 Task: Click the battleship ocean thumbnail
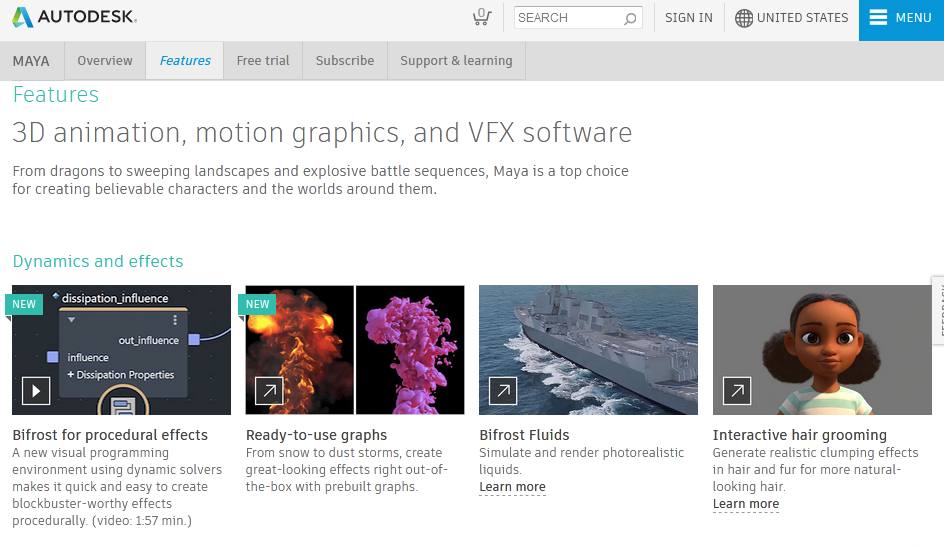click(x=588, y=350)
